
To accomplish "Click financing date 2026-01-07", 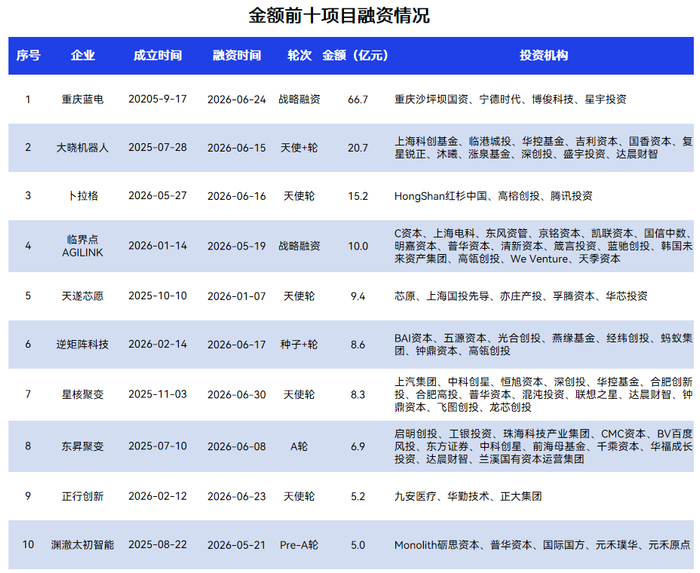I will [237, 296].
